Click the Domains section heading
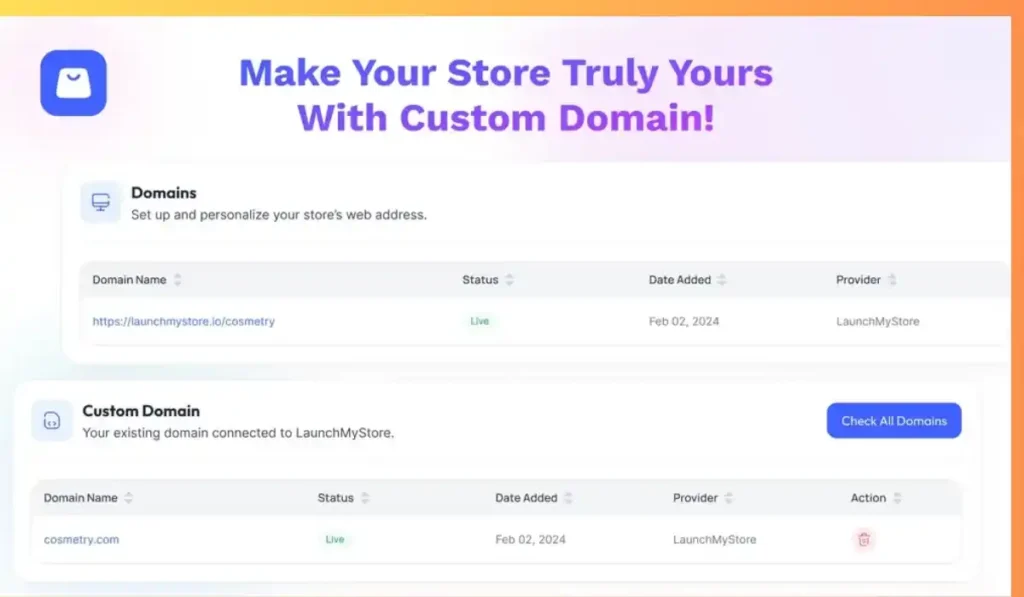 pyautogui.click(x=164, y=193)
